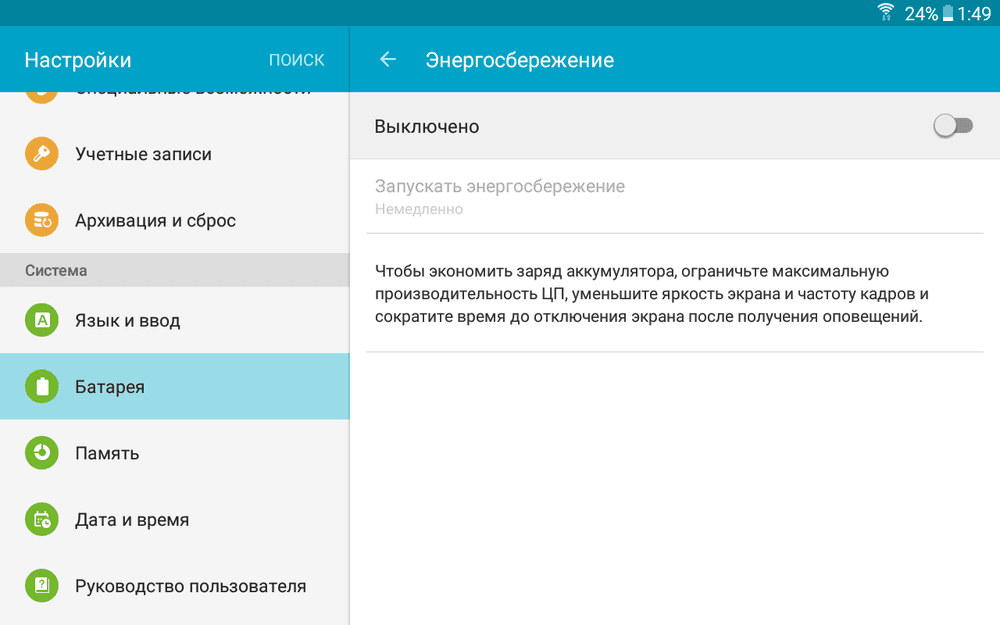This screenshot has width=1000, height=625.
Task: Click the Память storage icon
Action: pos(41,453)
